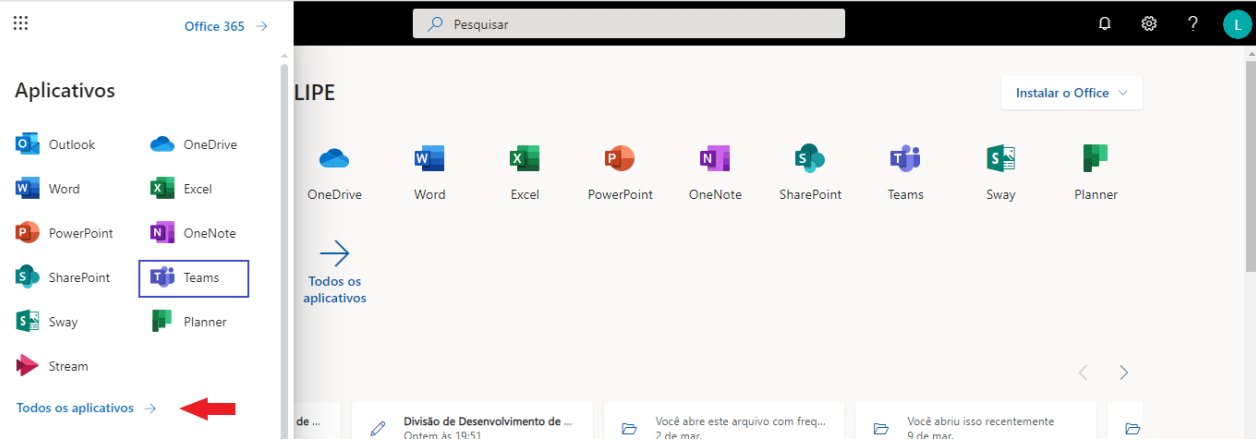
Task: Open PowerPoint in the Aplicativos panel
Action: [65, 233]
